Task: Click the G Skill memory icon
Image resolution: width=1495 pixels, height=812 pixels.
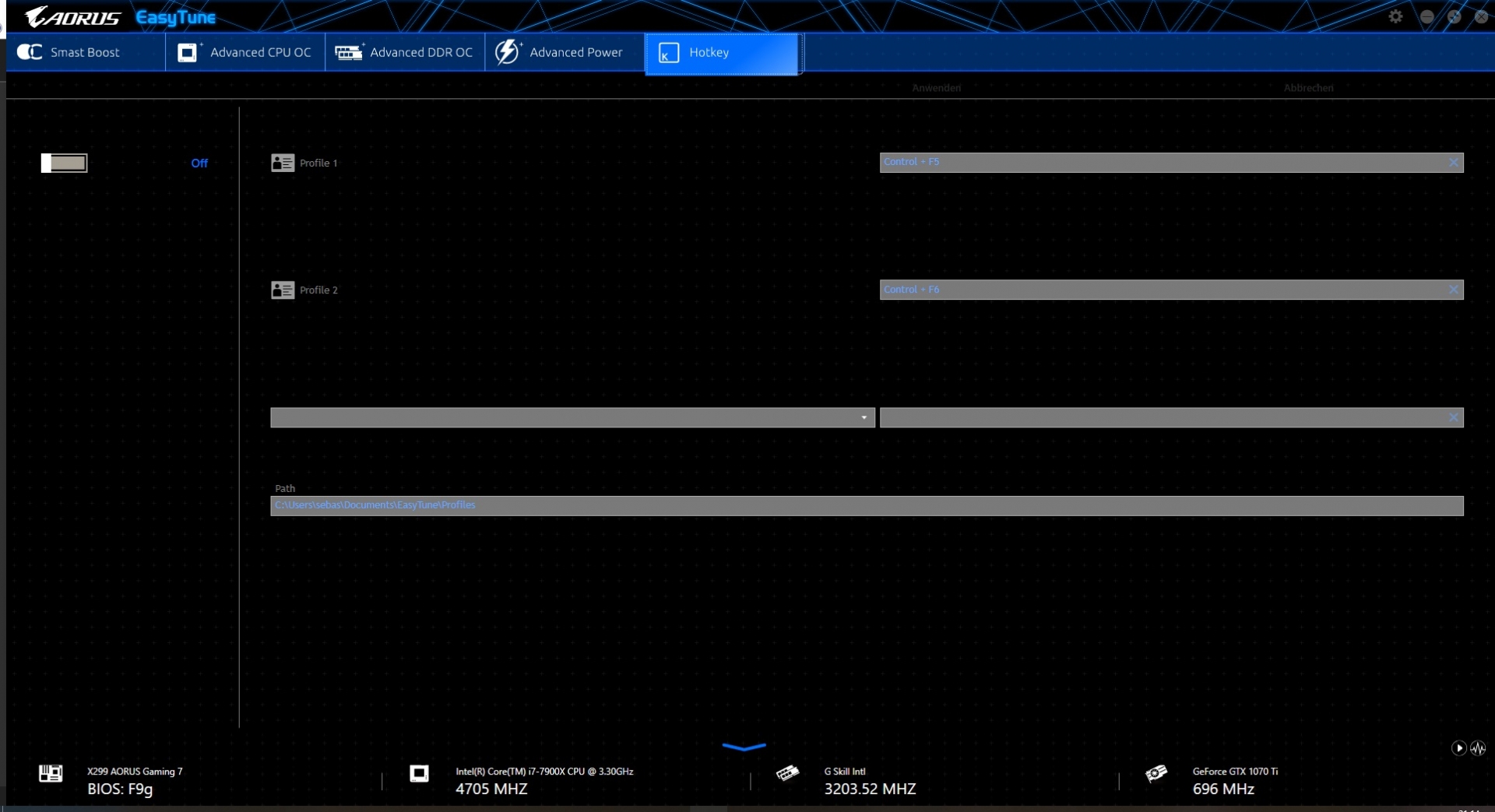Action: click(787, 773)
